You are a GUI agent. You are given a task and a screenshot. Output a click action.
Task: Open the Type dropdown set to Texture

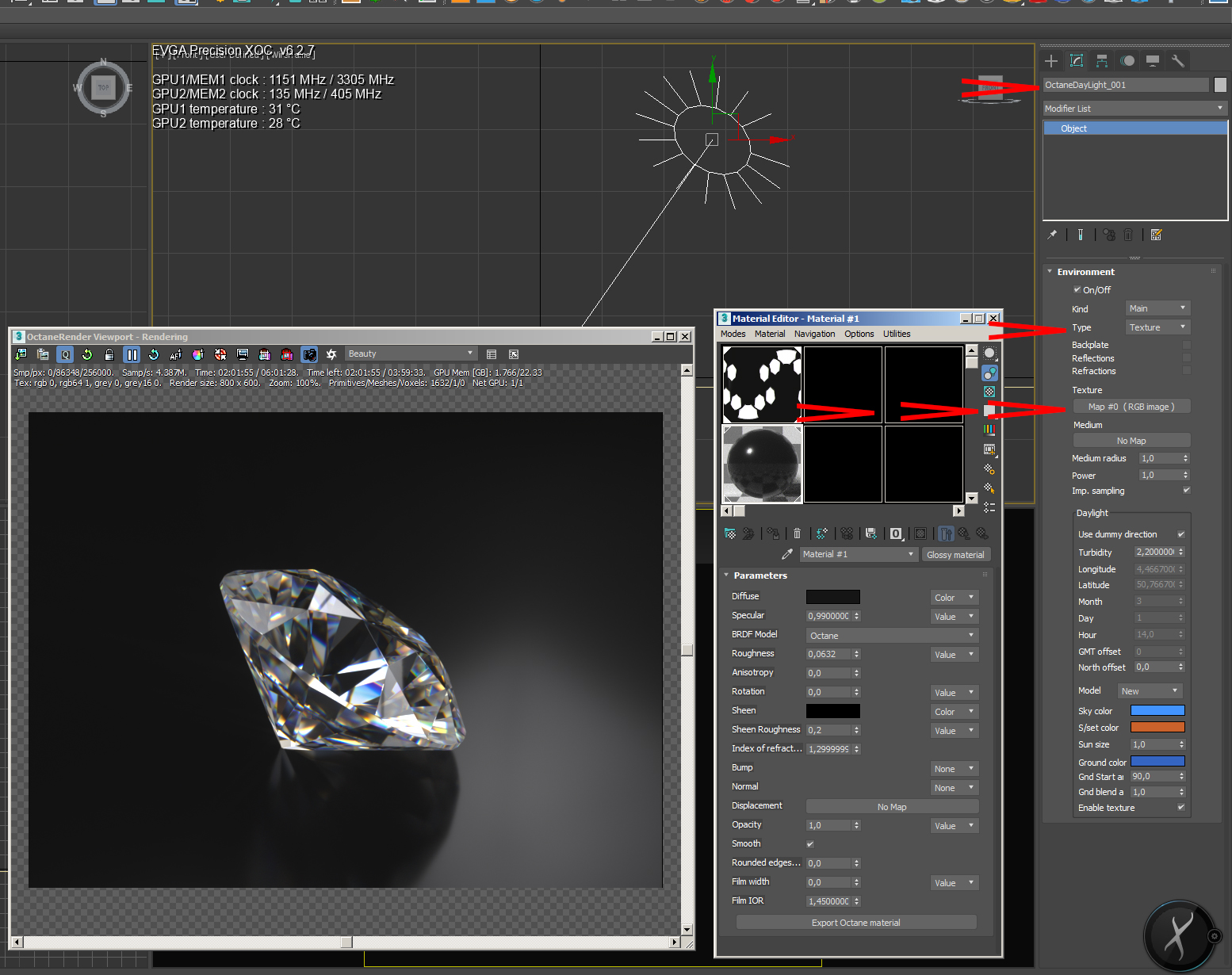[1157, 327]
